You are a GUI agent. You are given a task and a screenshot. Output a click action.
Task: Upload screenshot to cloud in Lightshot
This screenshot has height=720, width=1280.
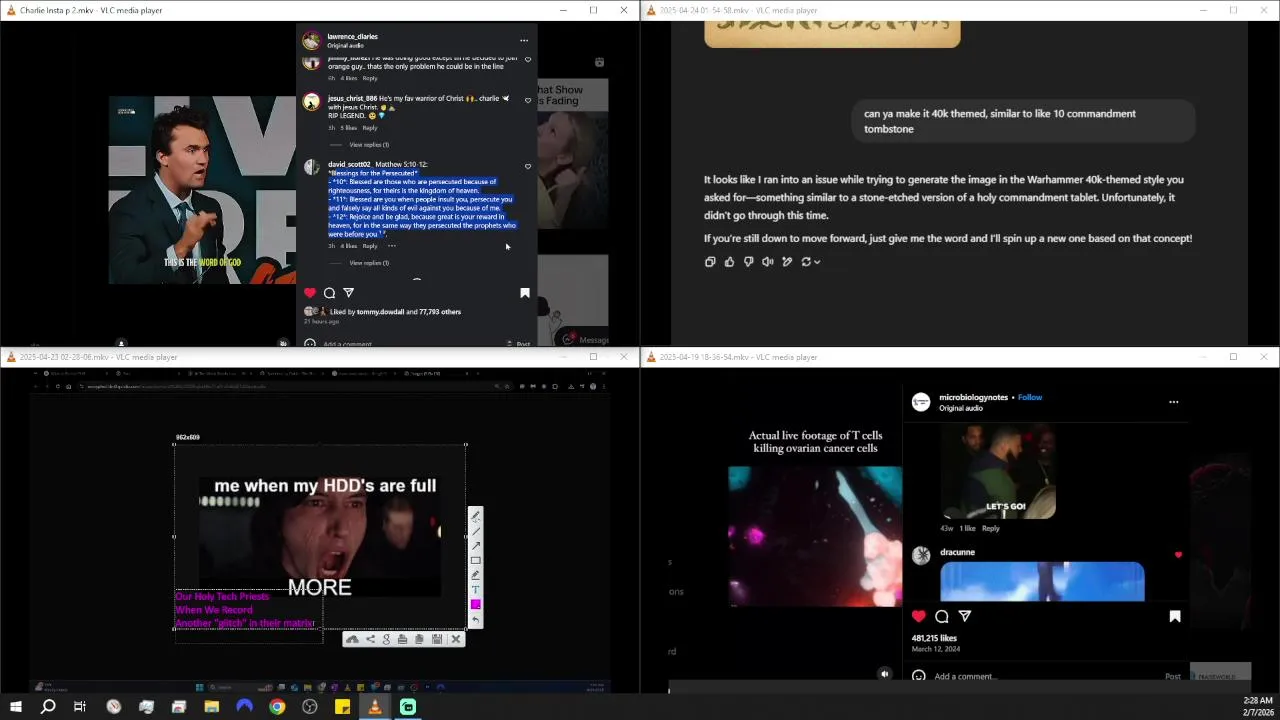click(353, 639)
